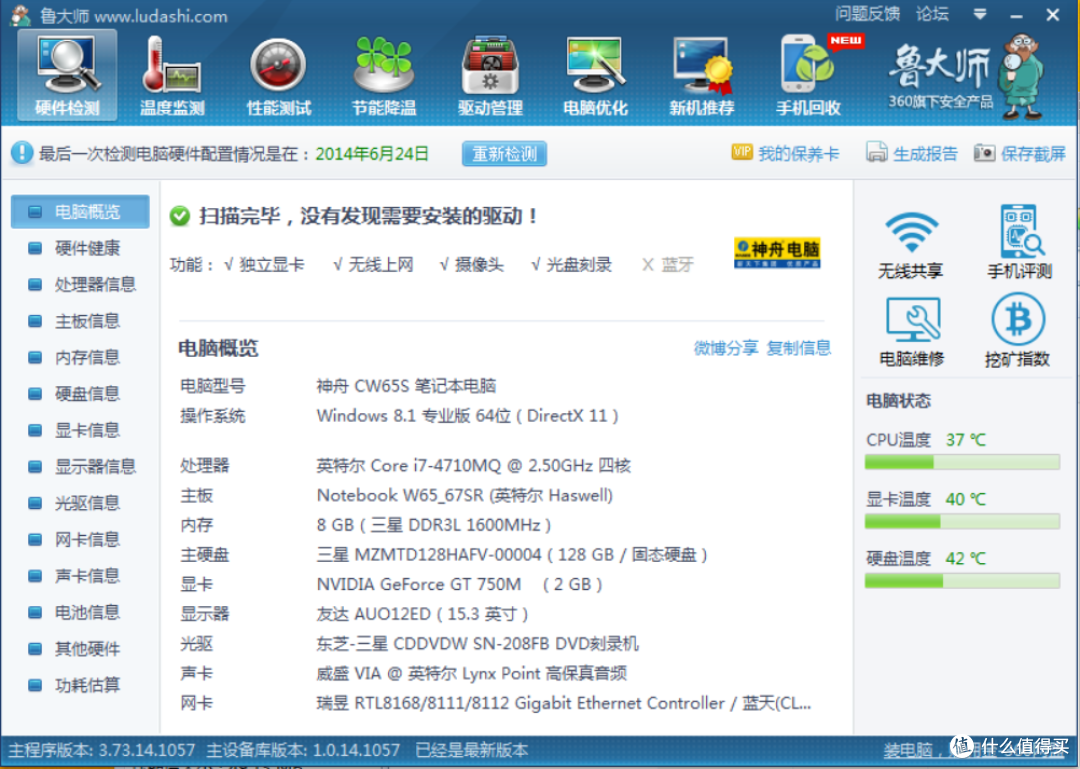Screen dimensions: 1080x769
Task: Click 已经是最新版本 status text
Action: (472, 750)
